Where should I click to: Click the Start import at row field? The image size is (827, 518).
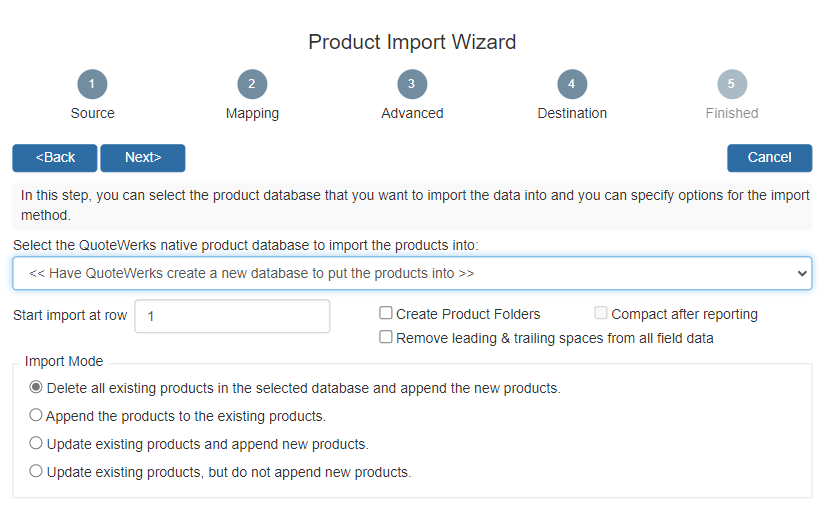(232, 316)
